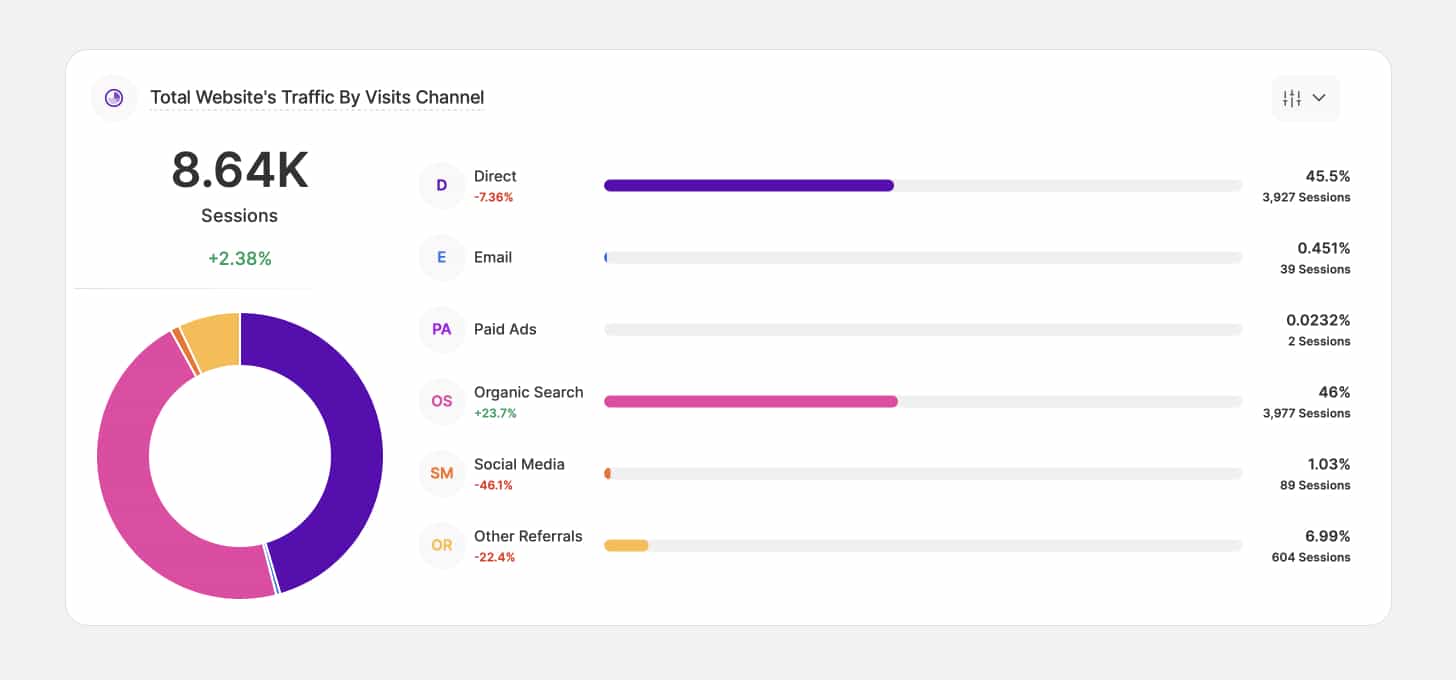1456x680 pixels.
Task: Select the Paid Ads 'PA' badge
Action: coord(441,329)
